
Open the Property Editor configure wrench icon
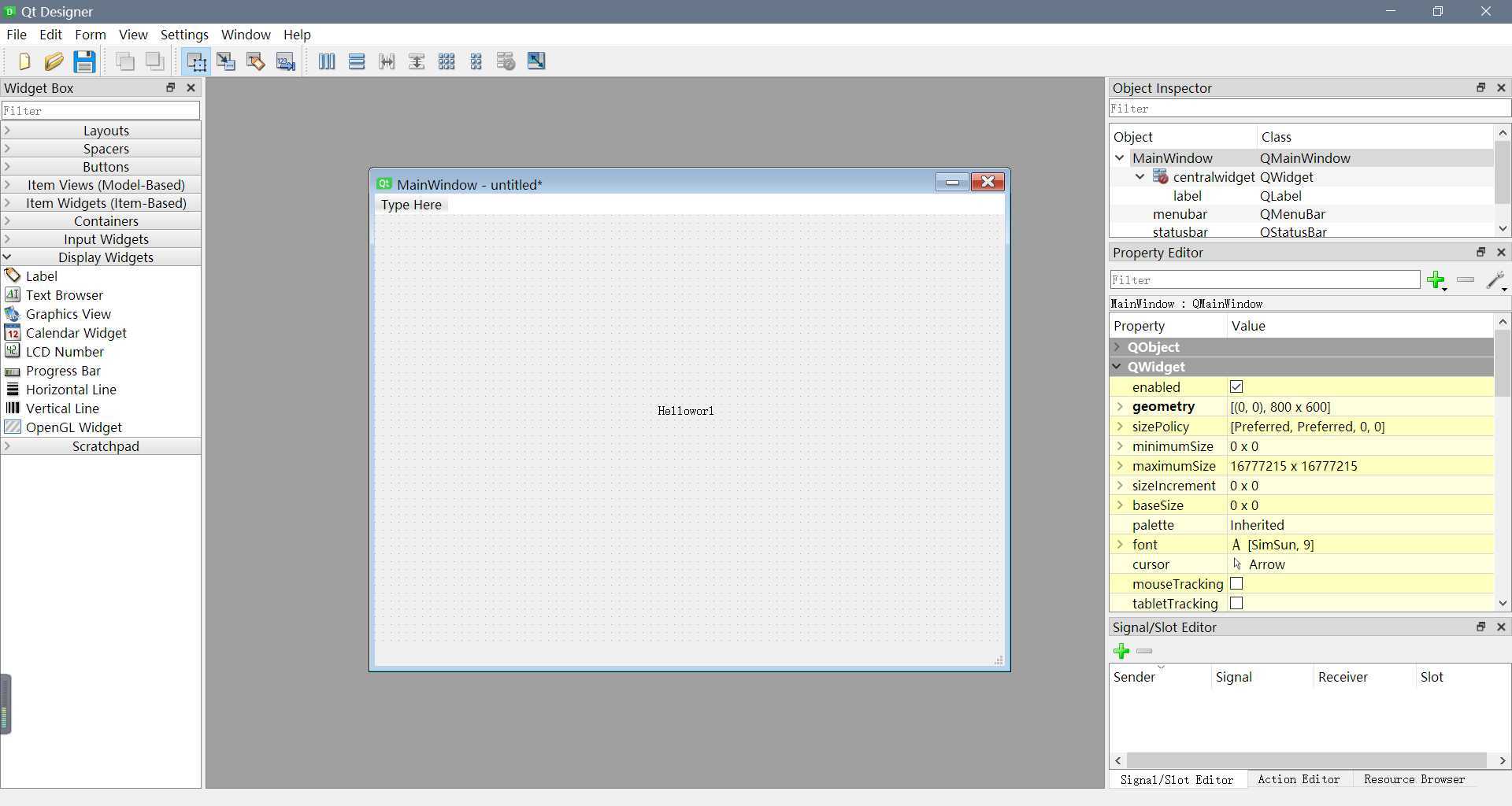click(1495, 280)
